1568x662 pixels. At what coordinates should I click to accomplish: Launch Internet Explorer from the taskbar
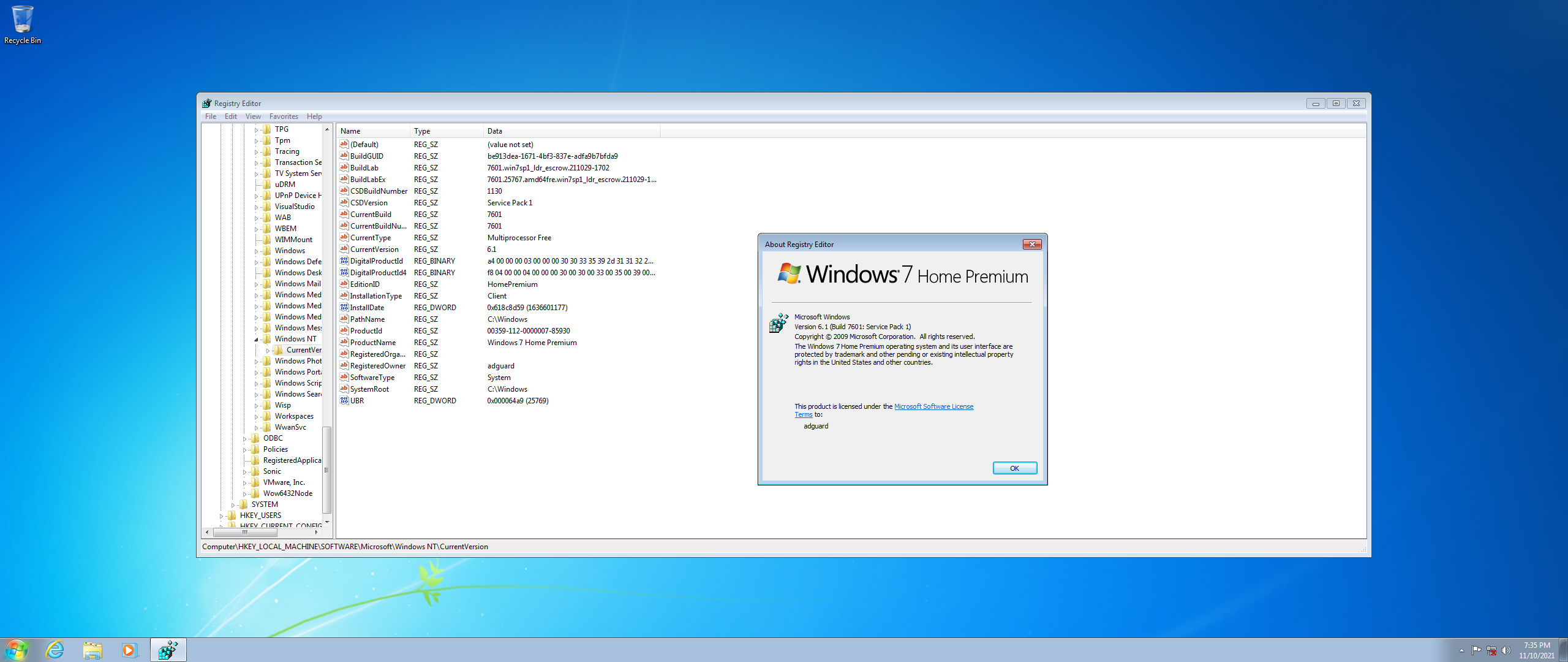[x=55, y=650]
